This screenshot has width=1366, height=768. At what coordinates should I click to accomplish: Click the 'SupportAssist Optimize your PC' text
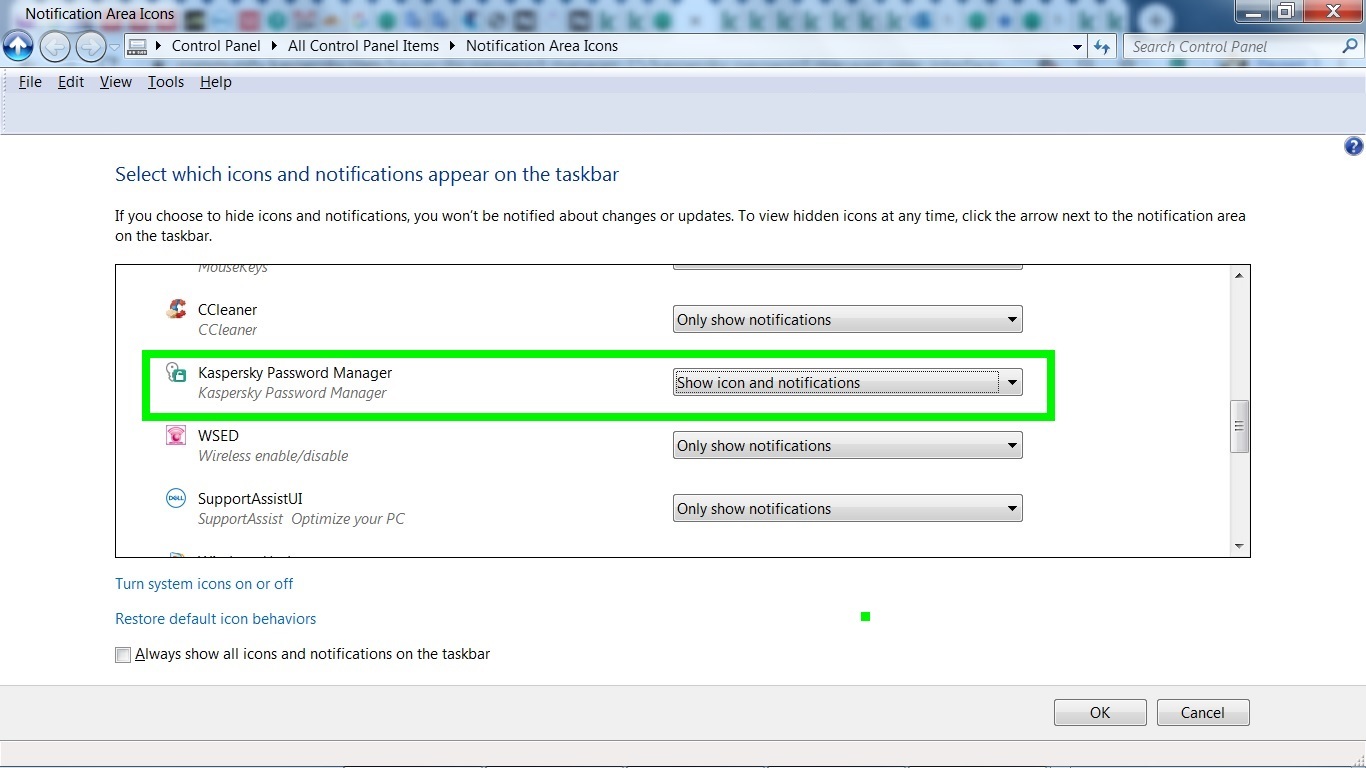click(301, 519)
